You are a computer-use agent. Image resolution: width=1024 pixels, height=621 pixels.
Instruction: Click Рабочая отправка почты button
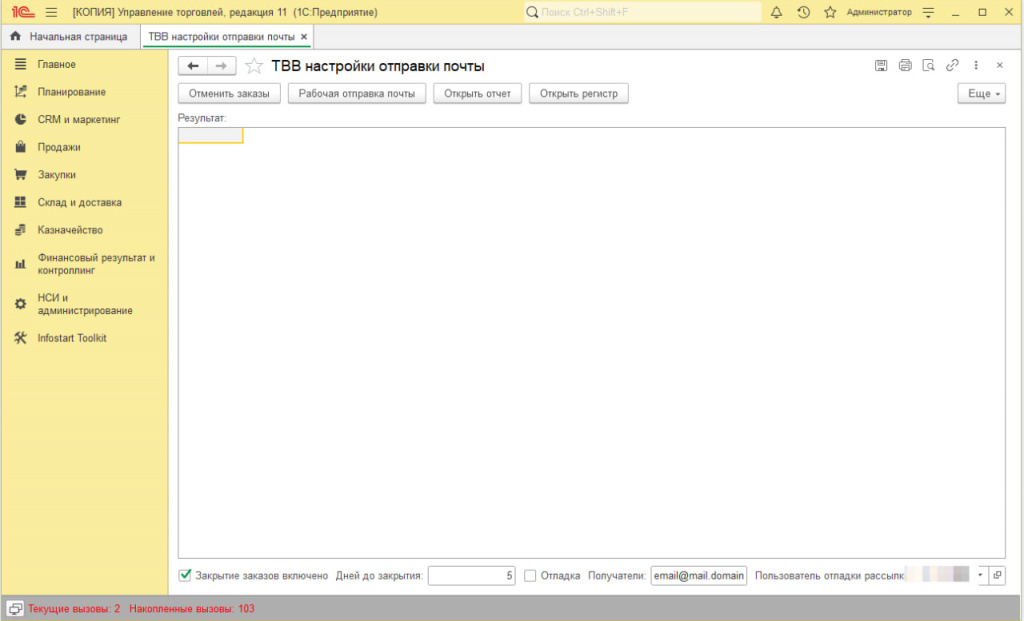[357, 93]
